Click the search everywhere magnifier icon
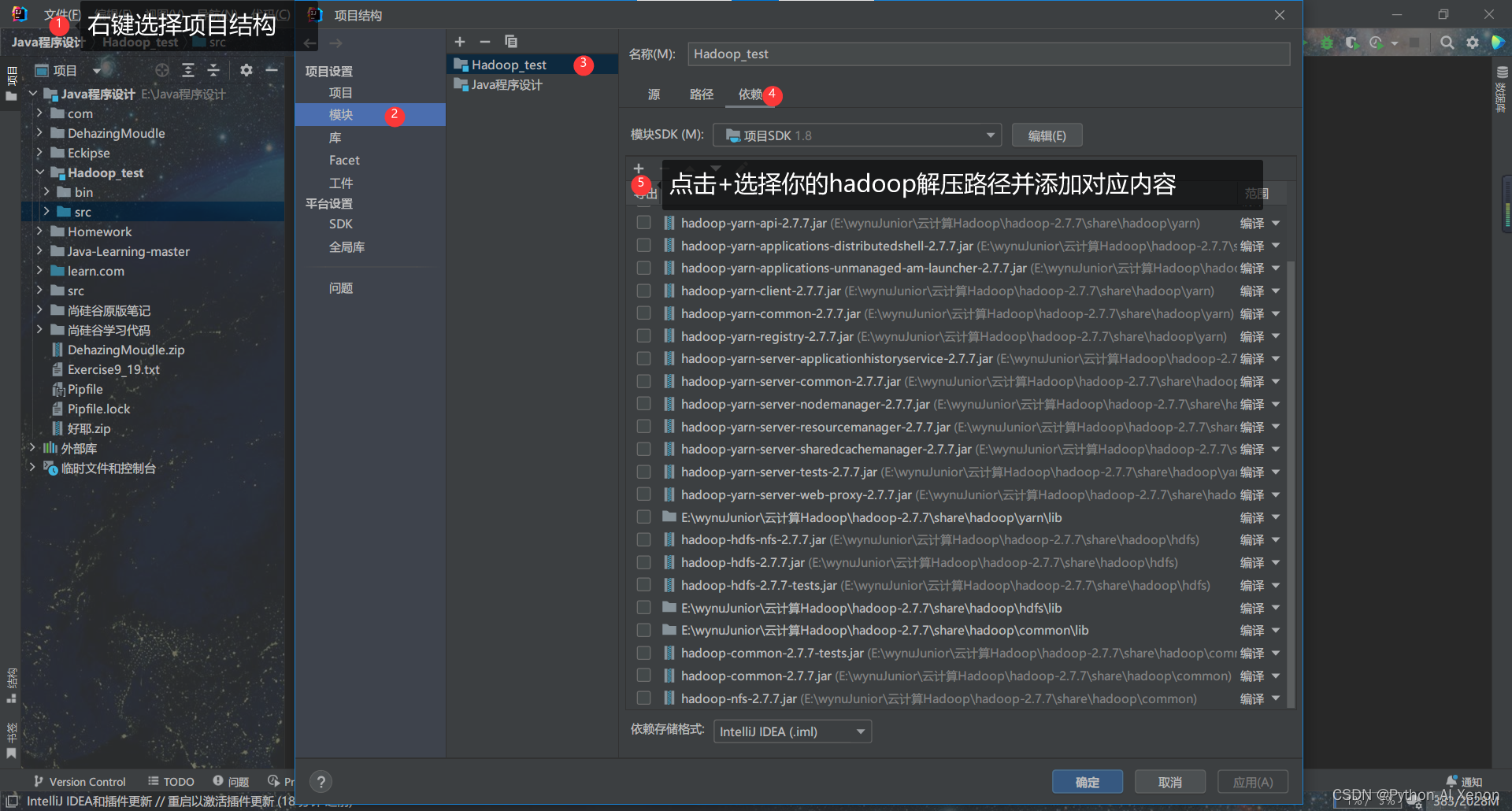Screen dimensions: 1512x811 coord(1447,43)
